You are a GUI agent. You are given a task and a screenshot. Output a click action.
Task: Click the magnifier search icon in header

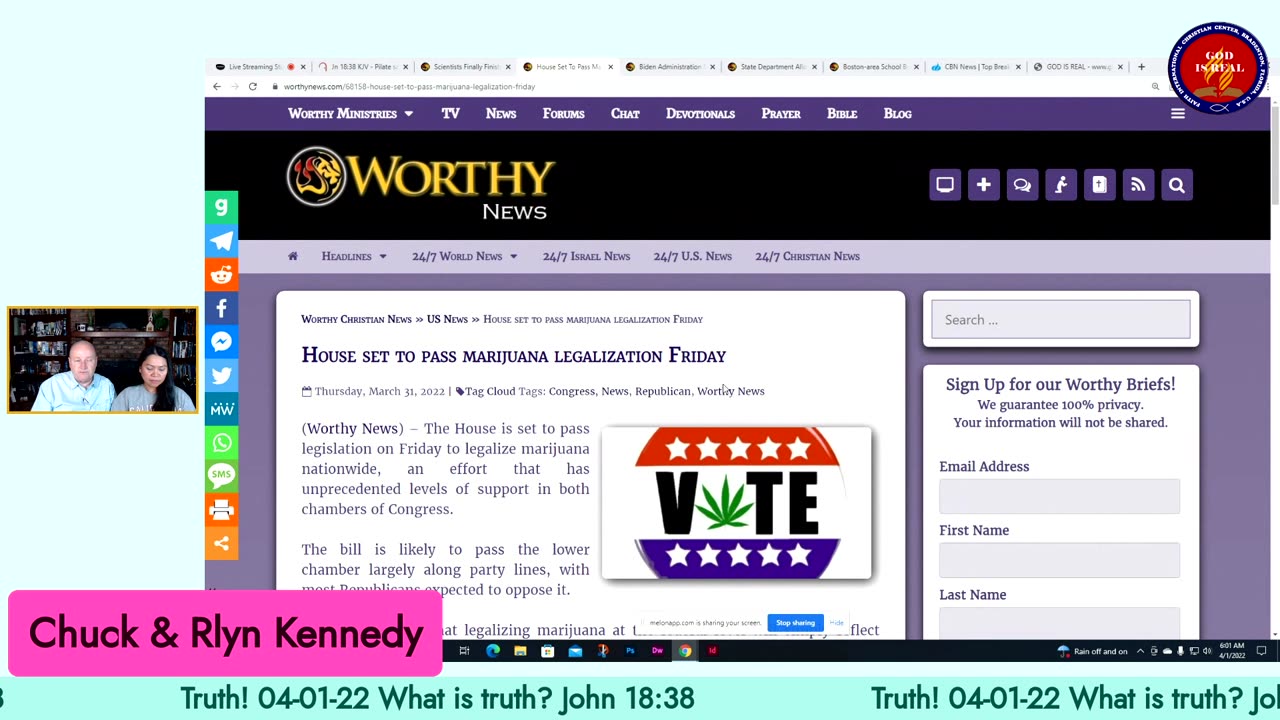[x=1177, y=185]
